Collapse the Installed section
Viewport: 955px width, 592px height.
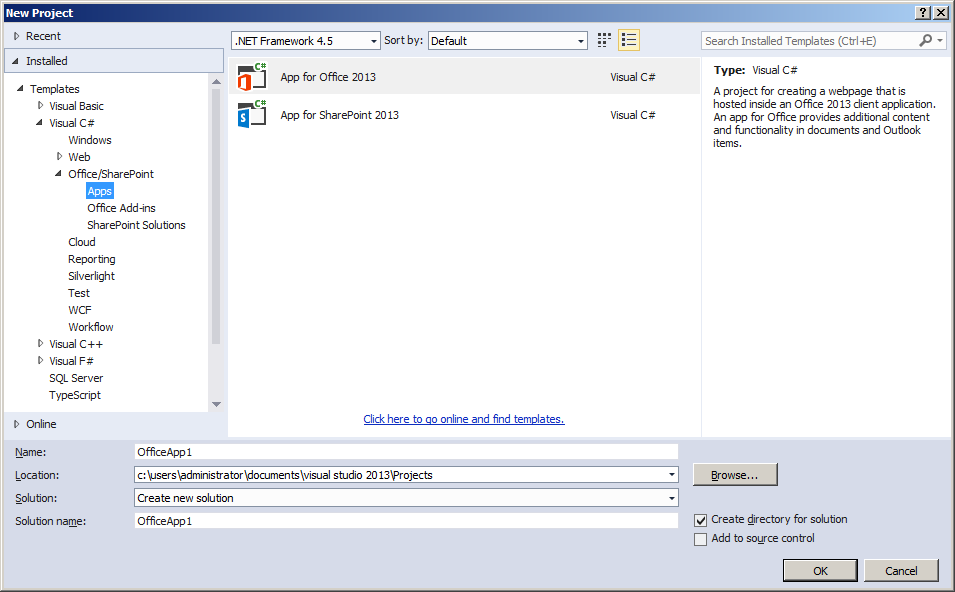[16, 61]
